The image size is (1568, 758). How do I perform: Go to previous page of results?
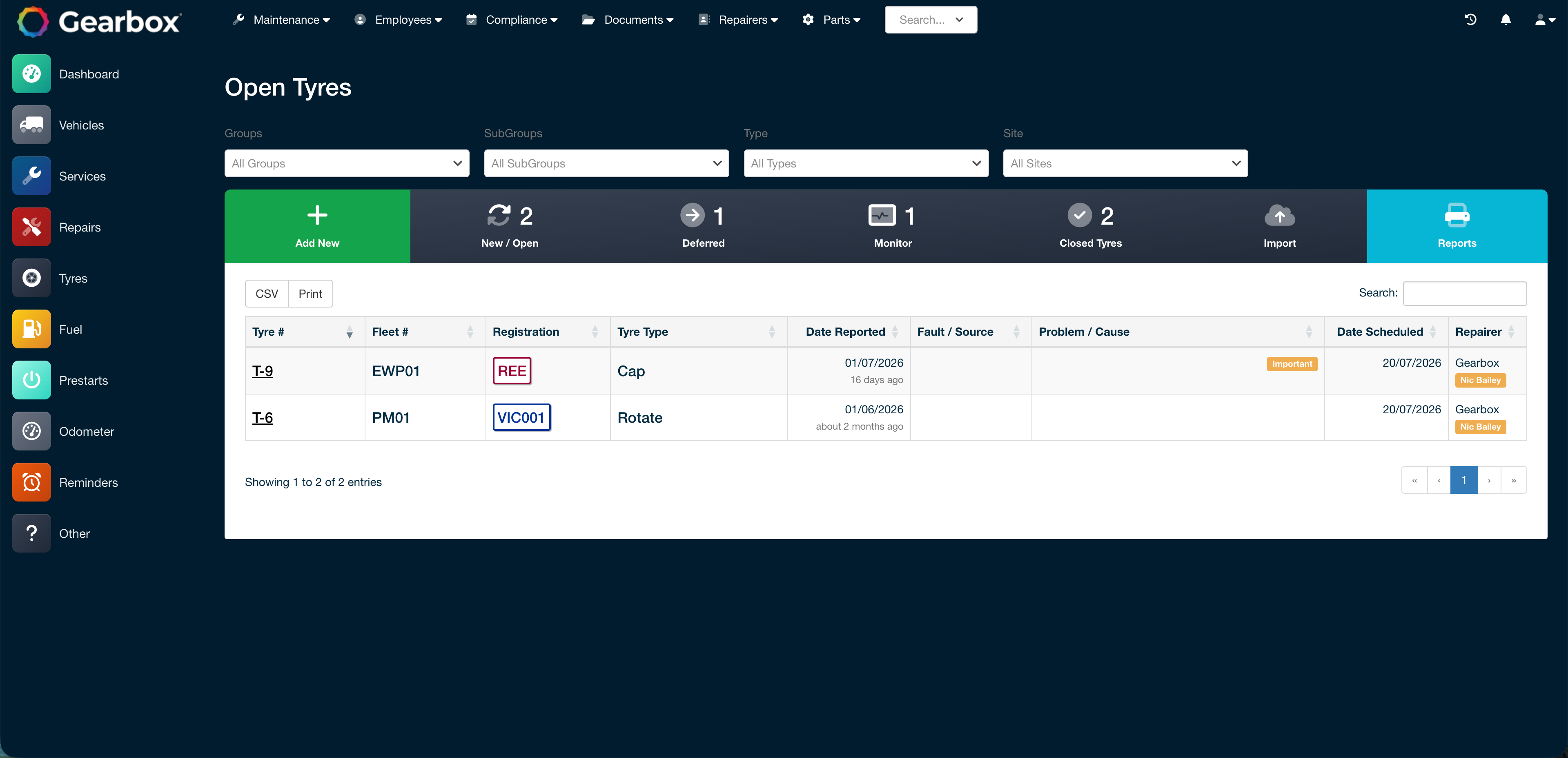click(x=1439, y=480)
